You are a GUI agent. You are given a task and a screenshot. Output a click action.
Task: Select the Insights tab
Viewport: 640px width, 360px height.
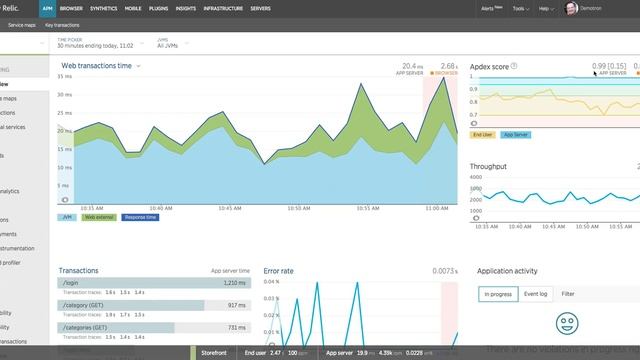(186, 9)
